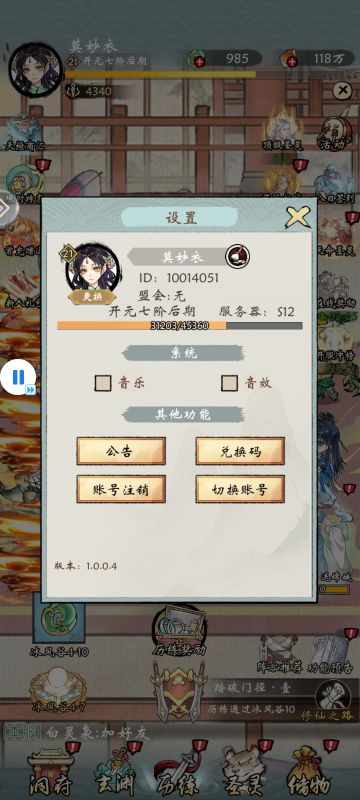The image size is (360, 800).
Task: Open the 修仙之路 scroll icon
Action: tap(333, 701)
